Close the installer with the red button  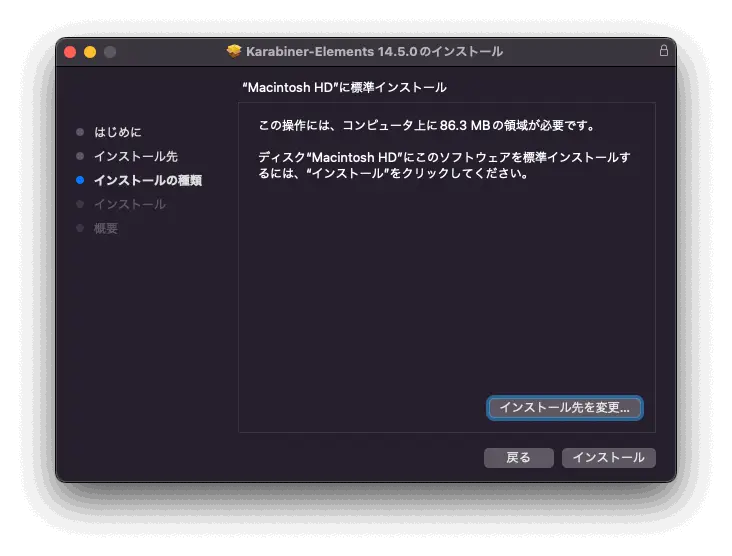[x=70, y=52]
